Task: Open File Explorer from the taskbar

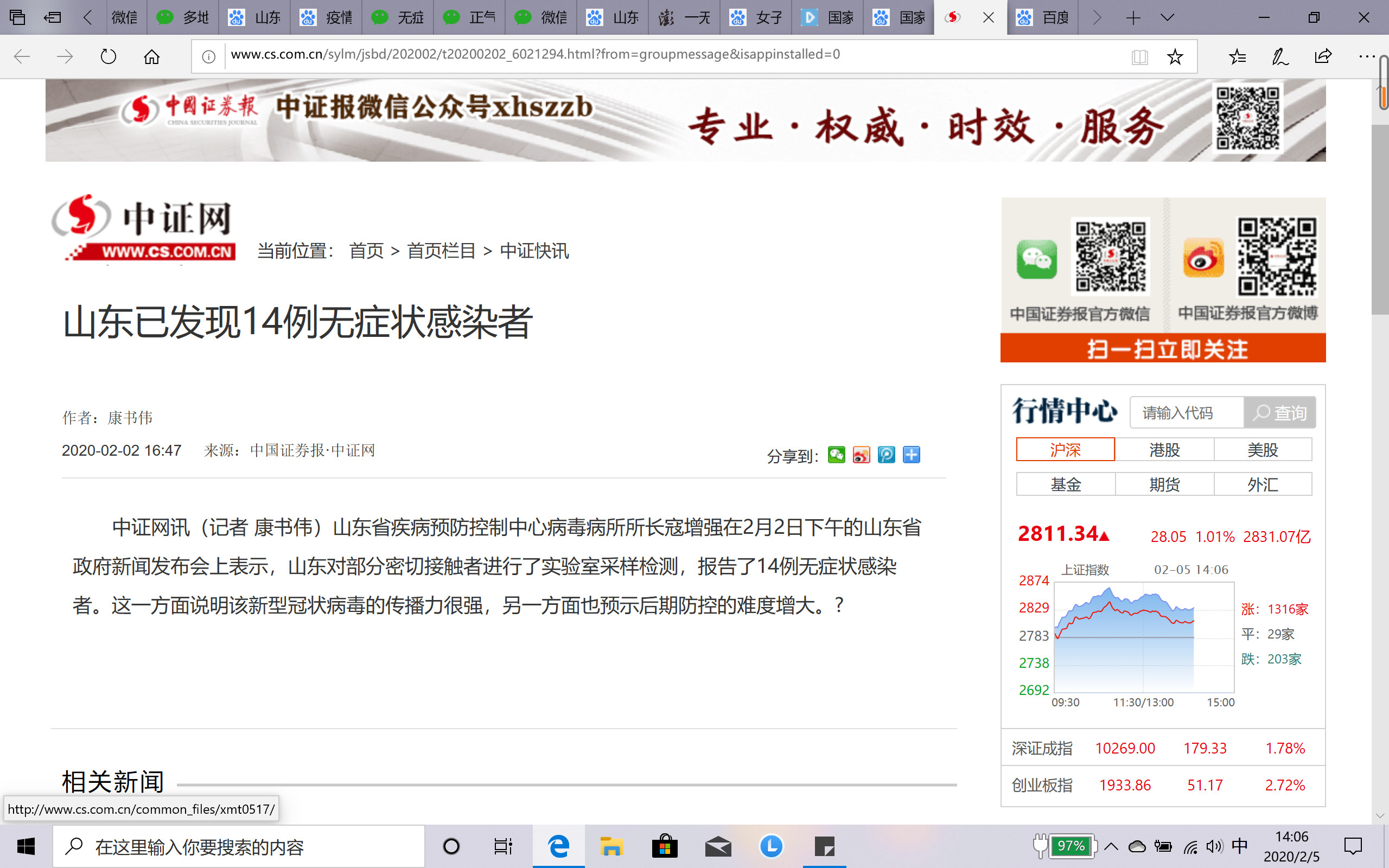Action: pos(613,846)
